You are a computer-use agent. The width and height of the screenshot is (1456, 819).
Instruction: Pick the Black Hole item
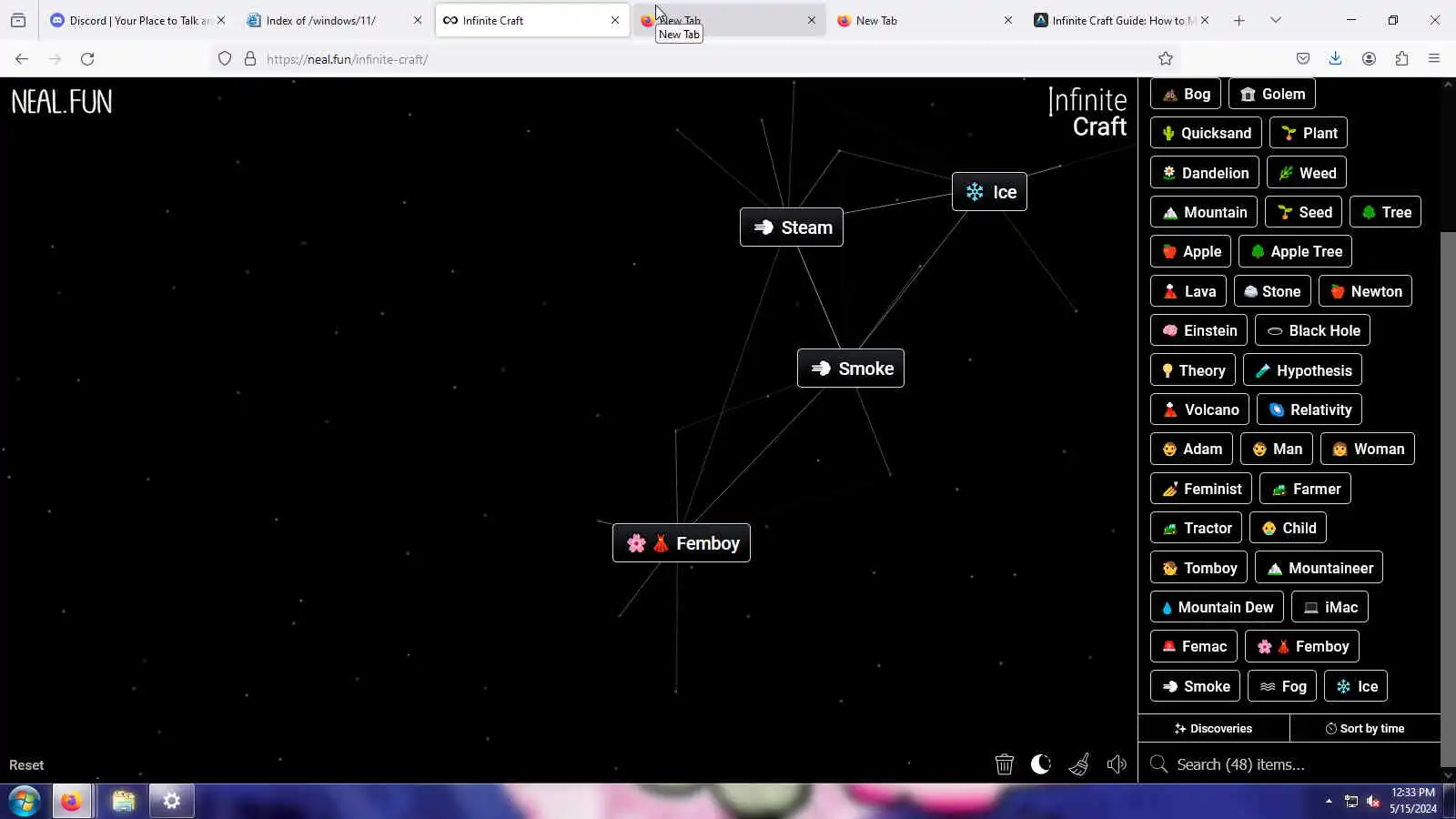coord(1312,330)
